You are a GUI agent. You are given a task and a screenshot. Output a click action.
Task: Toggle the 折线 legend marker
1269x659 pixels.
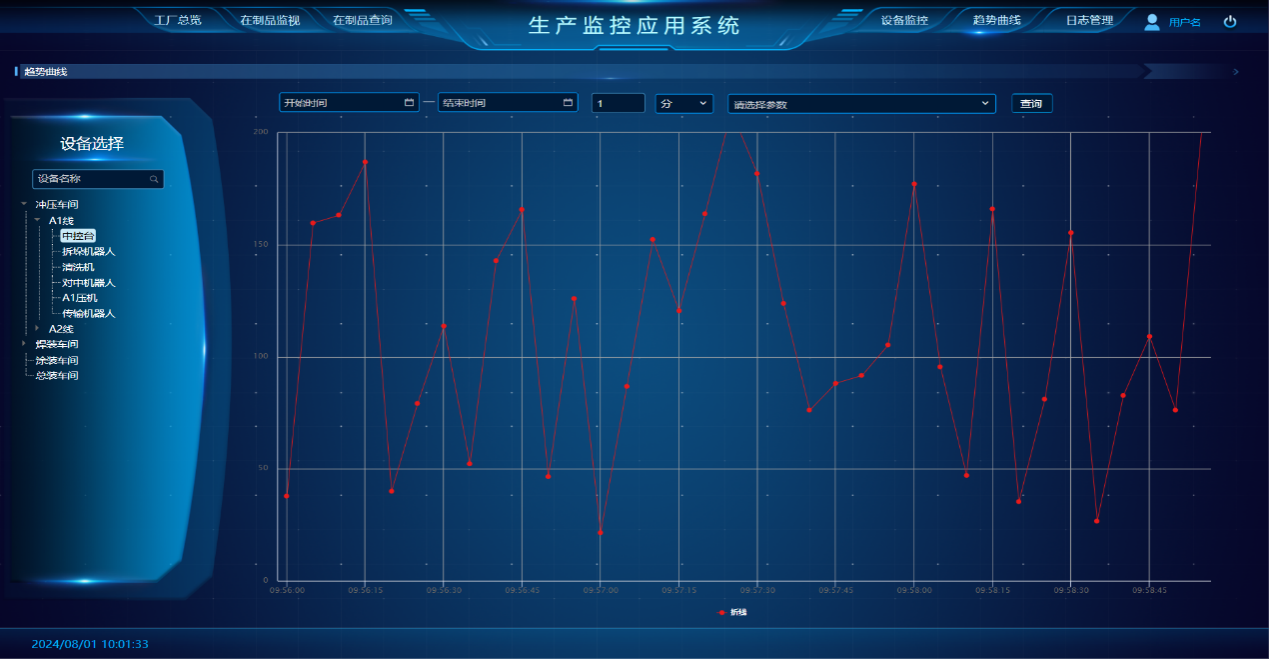(x=724, y=612)
